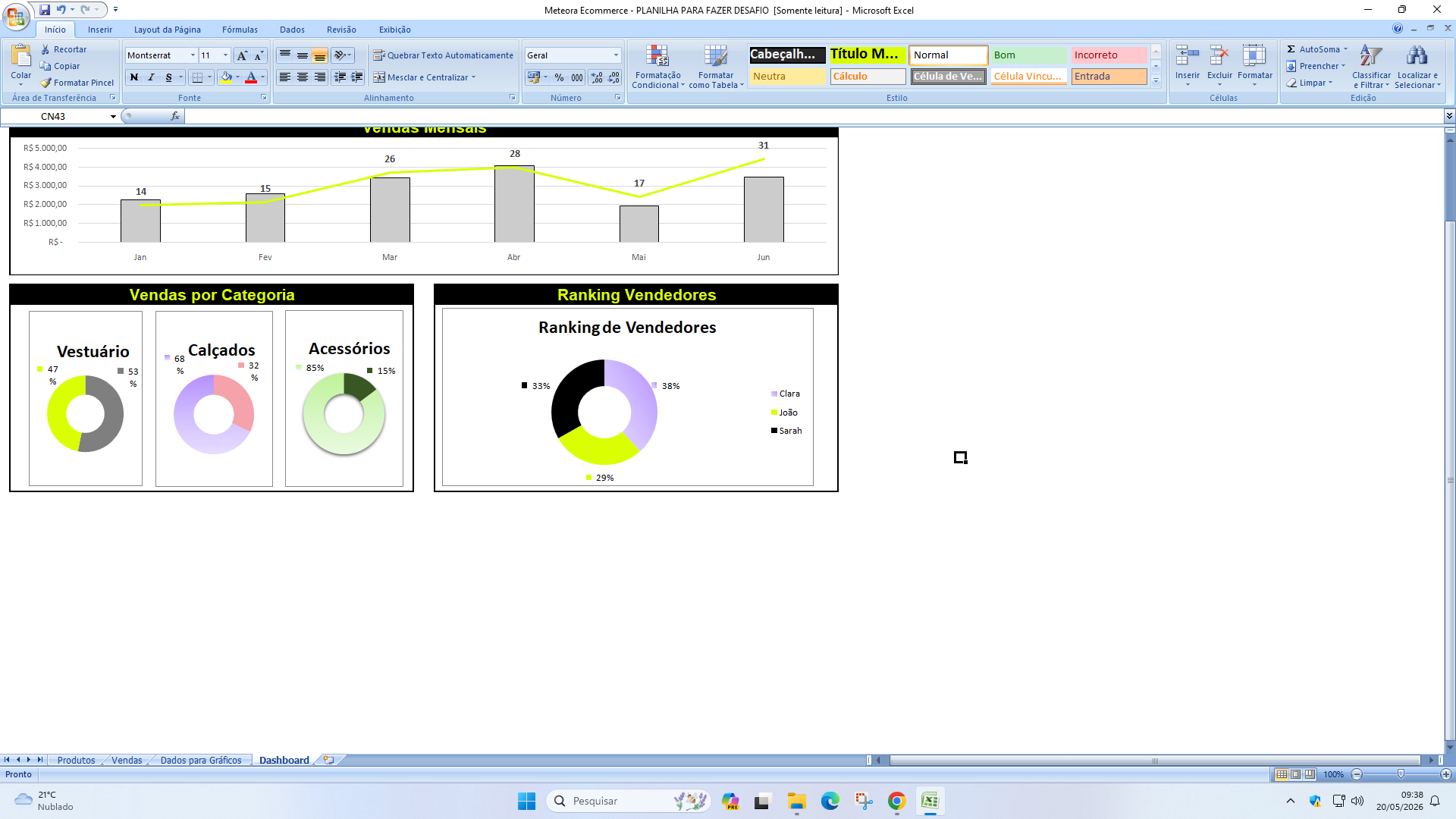The image size is (1456, 819).
Task: Click the zoom slider handle
Action: [x=1401, y=774]
